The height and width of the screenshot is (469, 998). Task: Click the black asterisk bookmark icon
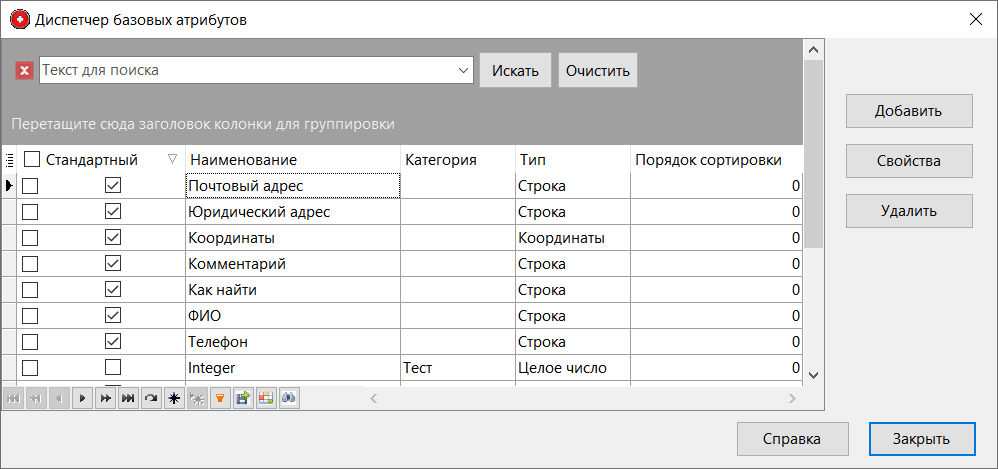pos(174,398)
